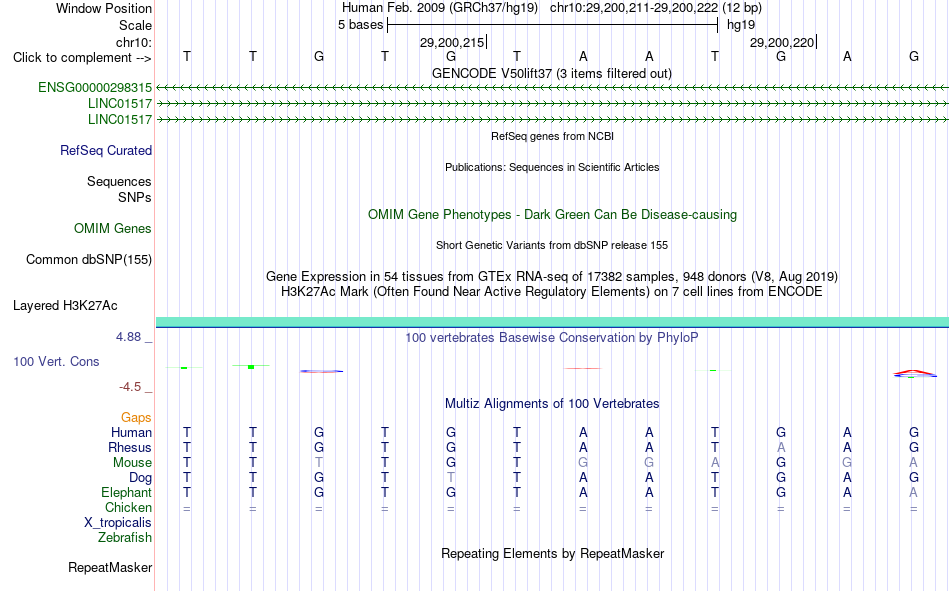Click 'Multiz Alignments of 100 Vertebrates' title
The image size is (950, 591).
pos(552,404)
